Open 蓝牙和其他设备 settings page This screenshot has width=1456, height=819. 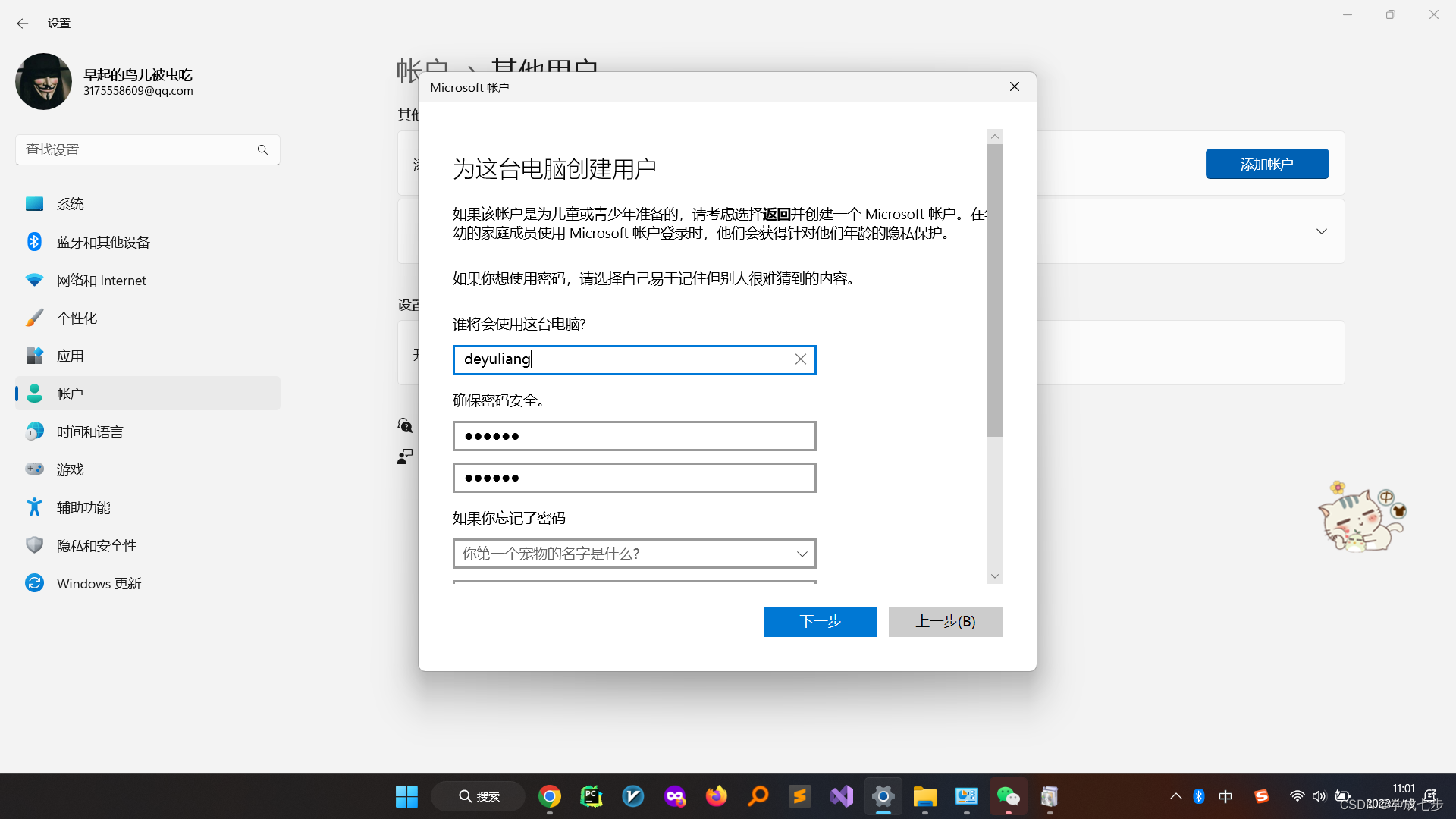(x=103, y=242)
